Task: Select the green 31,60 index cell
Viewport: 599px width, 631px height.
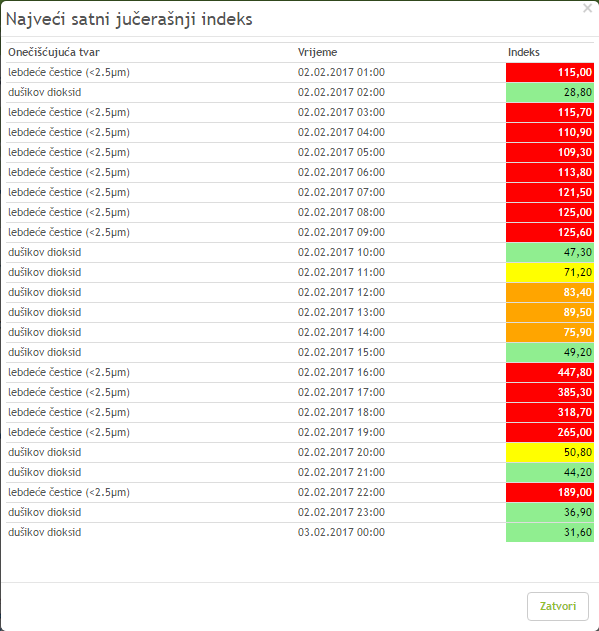Action: (x=550, y=532)
